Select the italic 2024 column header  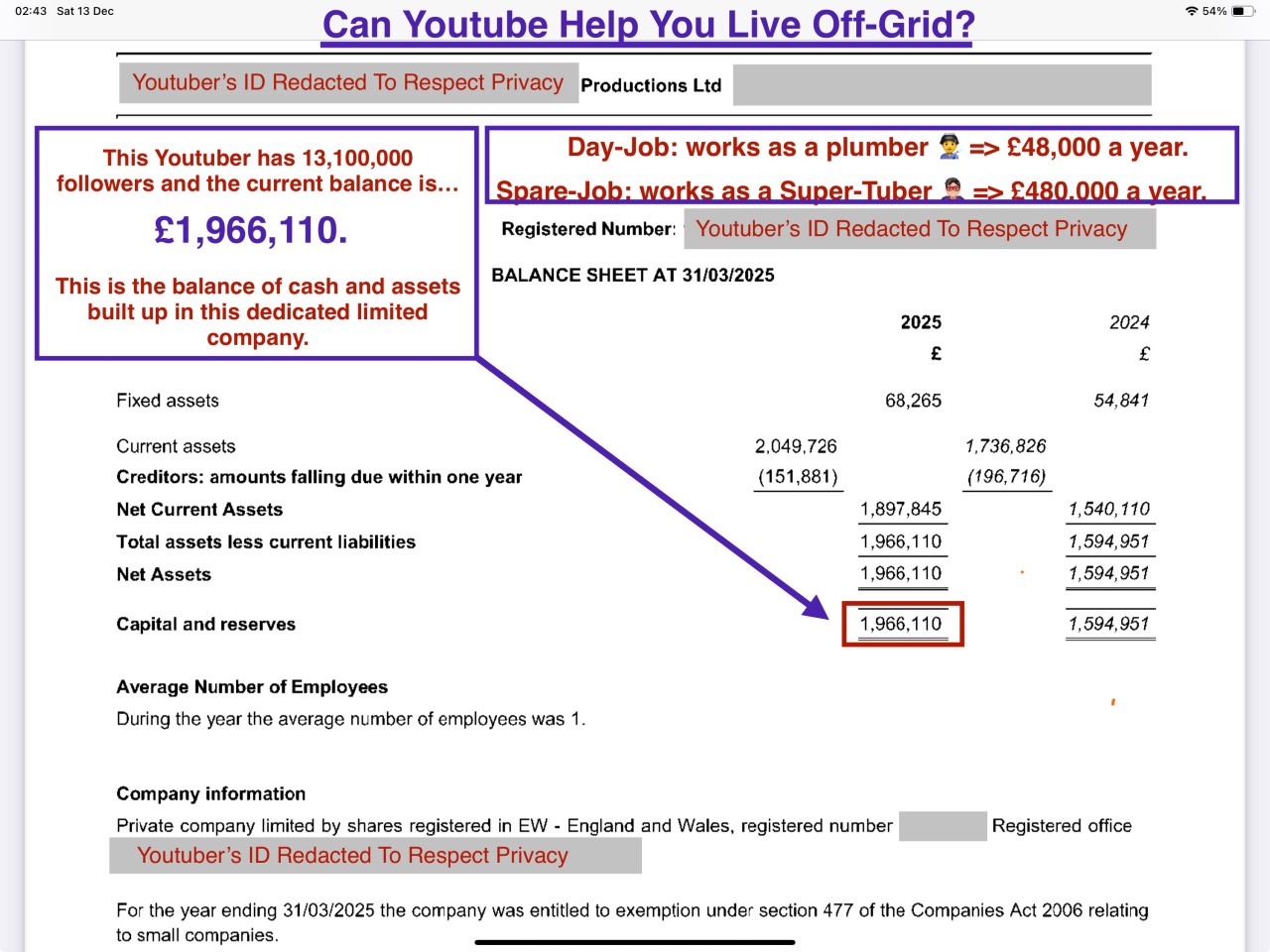tap(1129, 322)
